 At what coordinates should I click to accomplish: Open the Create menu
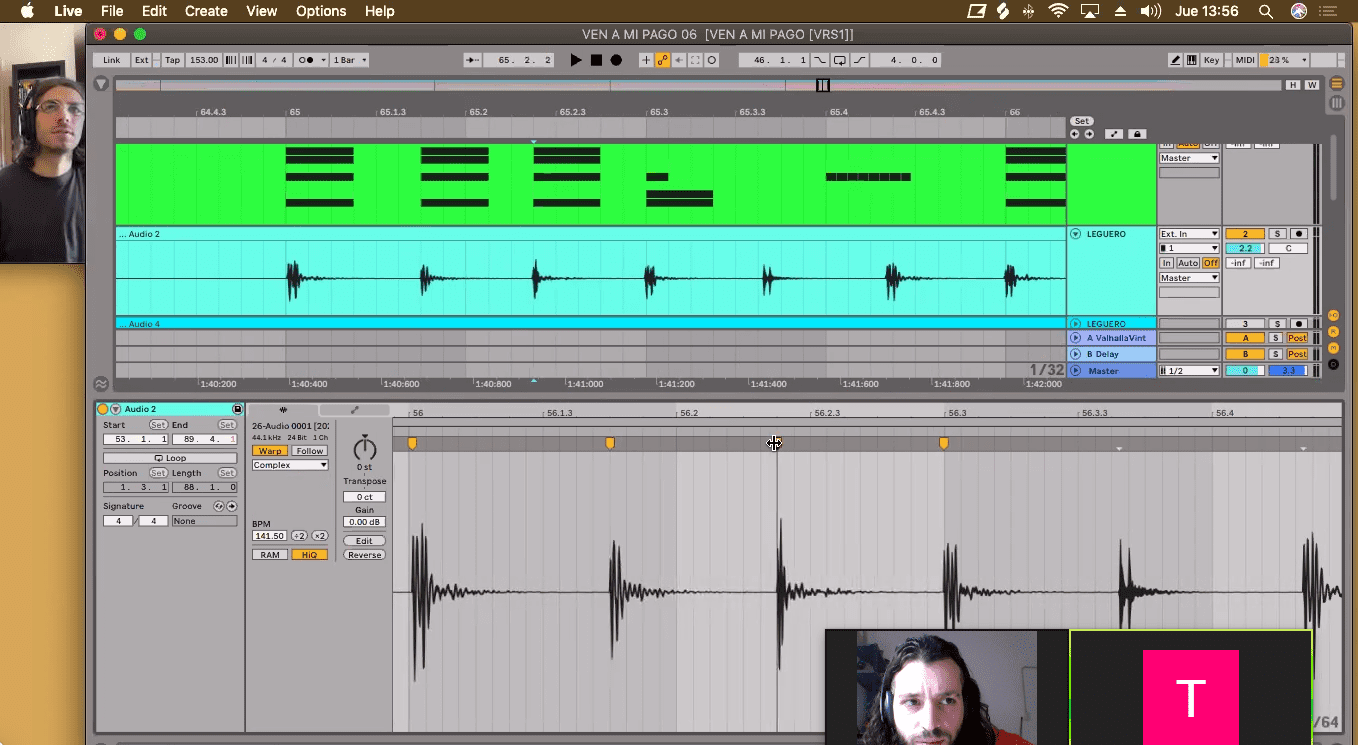(x=206, y=11)
